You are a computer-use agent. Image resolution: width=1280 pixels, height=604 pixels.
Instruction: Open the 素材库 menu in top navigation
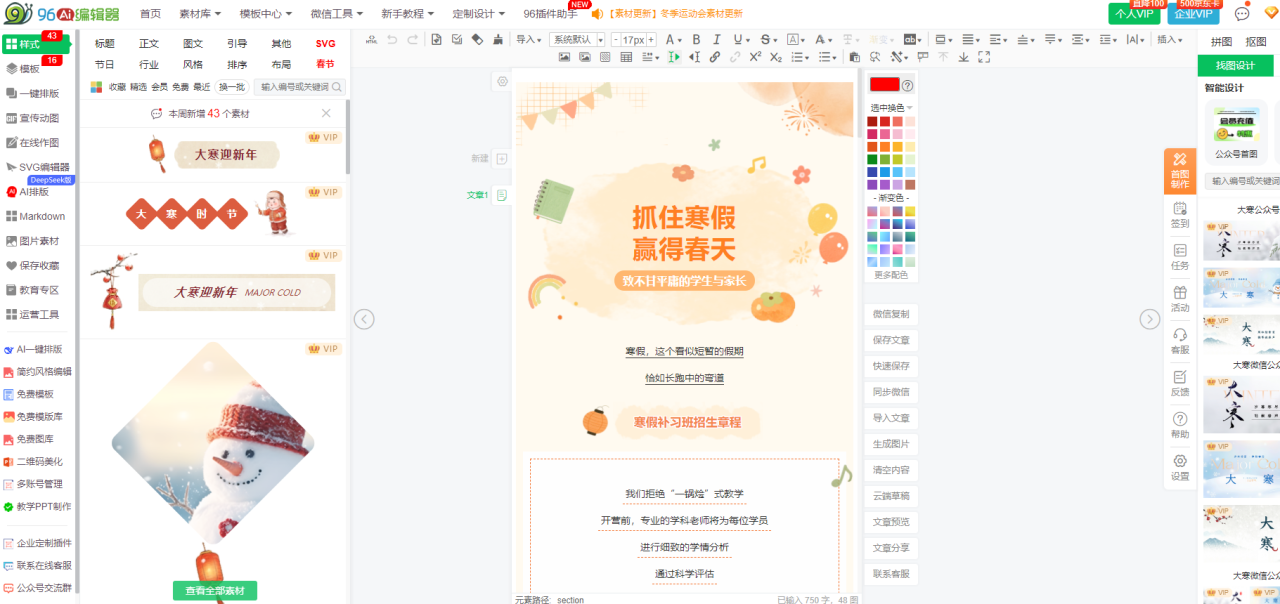(x=201, y=14)
